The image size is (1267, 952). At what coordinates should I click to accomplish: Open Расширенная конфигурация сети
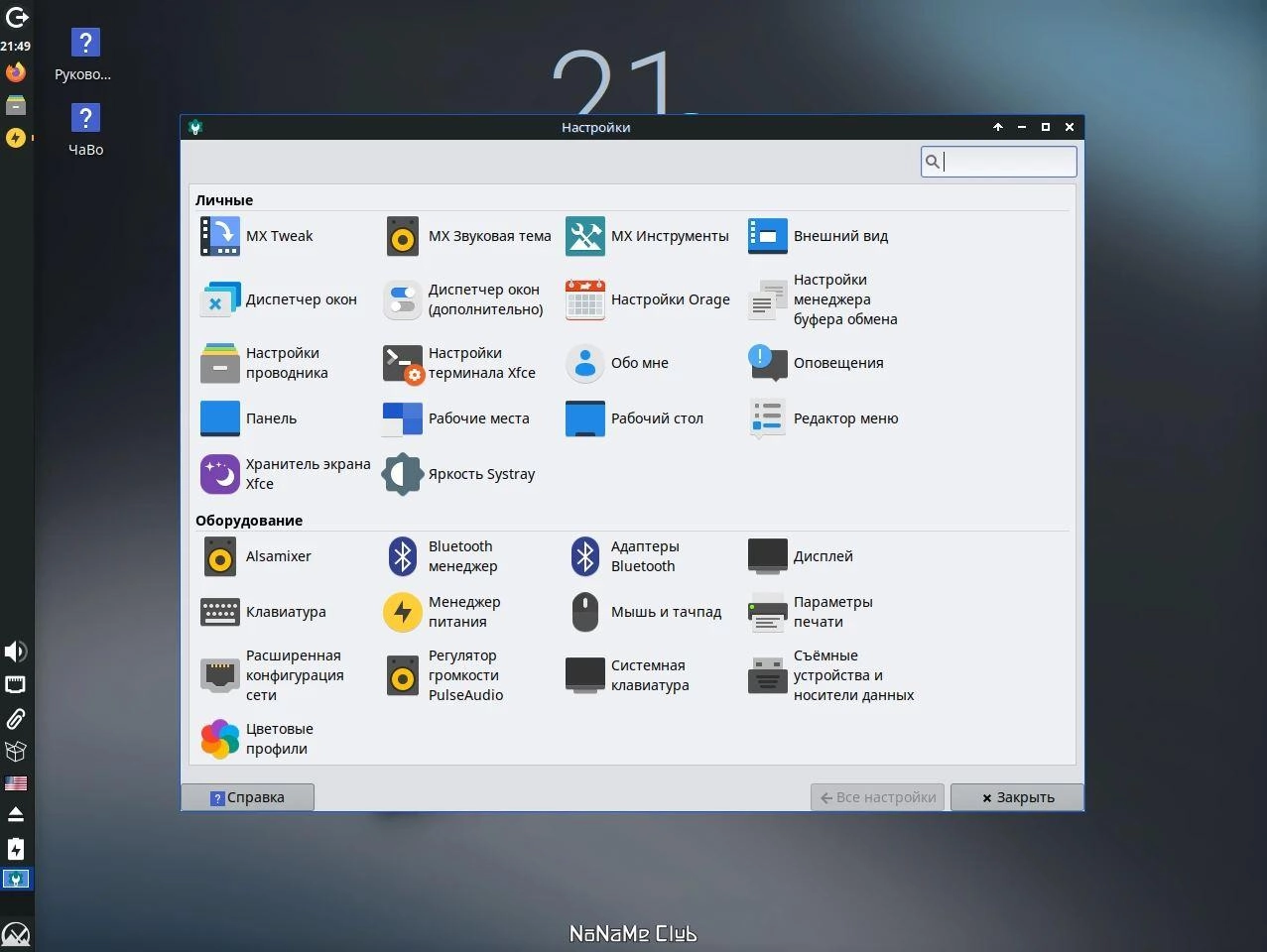coord(272,675)
